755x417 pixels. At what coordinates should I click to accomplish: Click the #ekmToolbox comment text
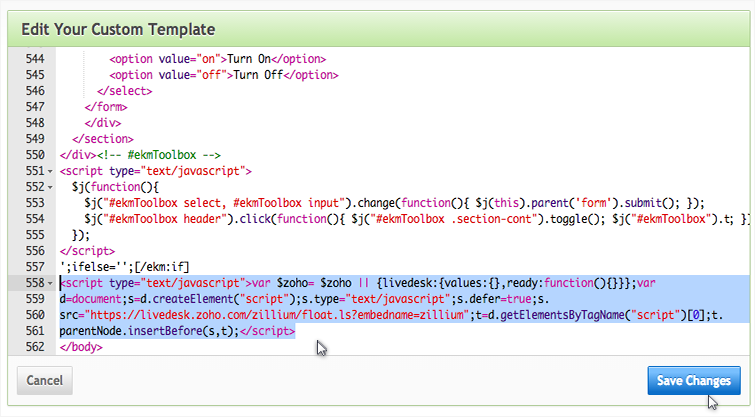(x=159, y=155)
